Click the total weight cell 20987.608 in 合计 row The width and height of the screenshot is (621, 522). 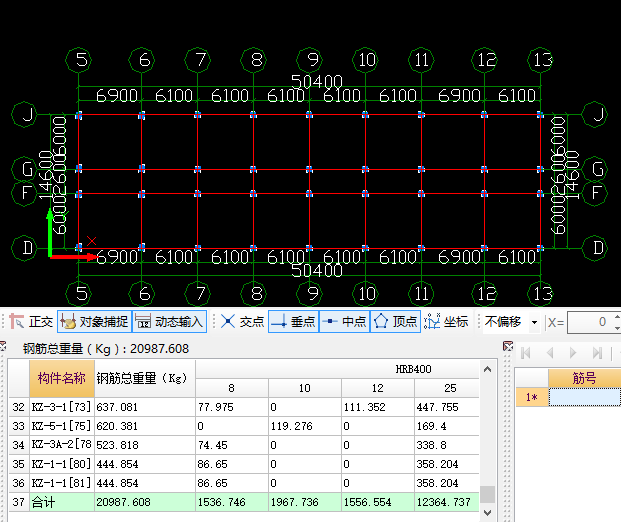(x=145, y=502)
